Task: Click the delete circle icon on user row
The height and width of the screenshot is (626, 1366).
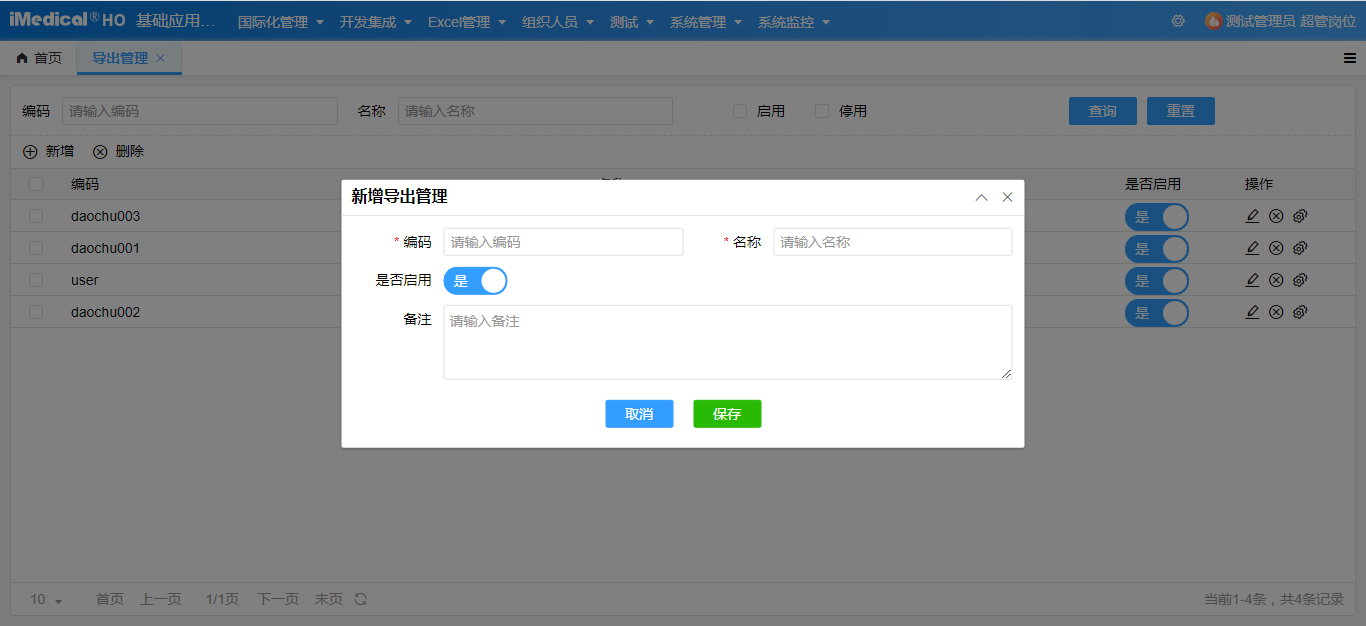Action: click(1276, 280)
